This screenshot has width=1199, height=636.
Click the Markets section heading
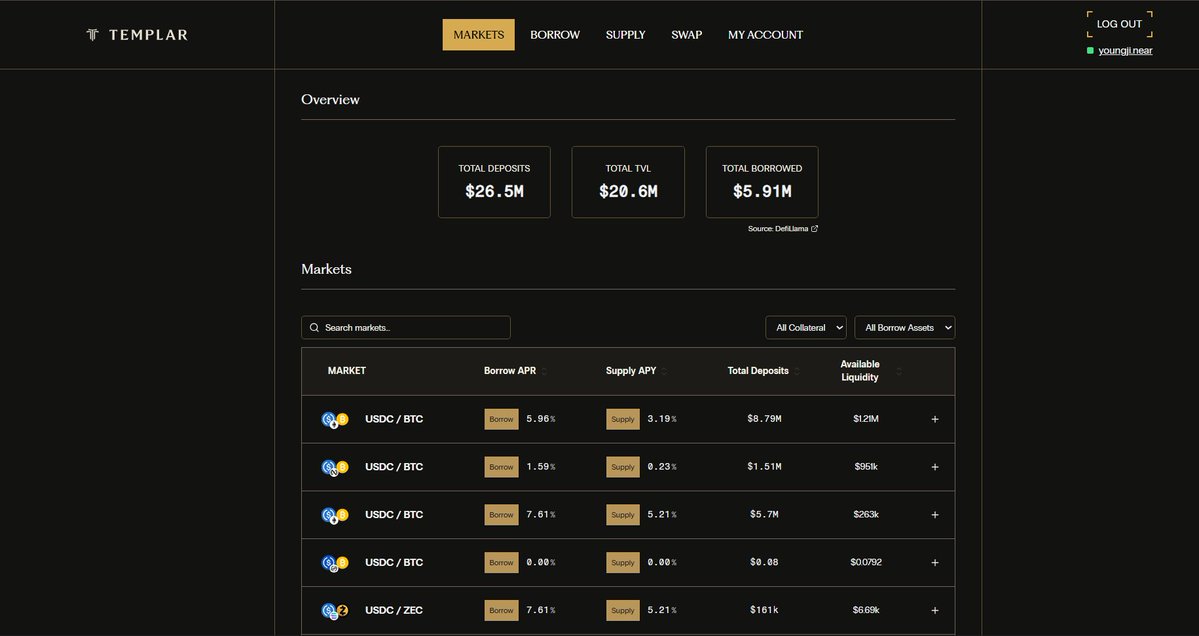point(327,269)
